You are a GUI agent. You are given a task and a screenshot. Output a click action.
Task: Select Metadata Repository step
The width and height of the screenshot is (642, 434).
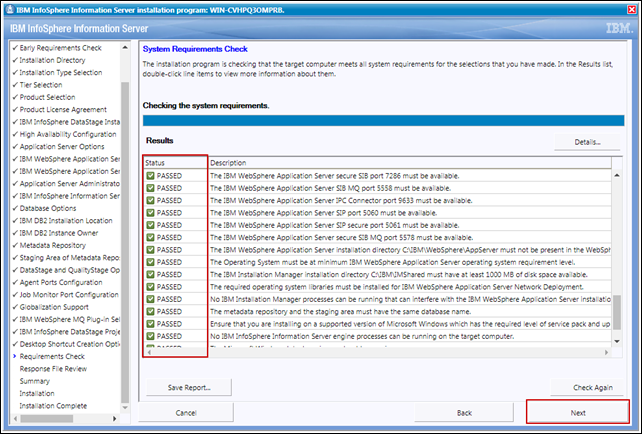53,245
